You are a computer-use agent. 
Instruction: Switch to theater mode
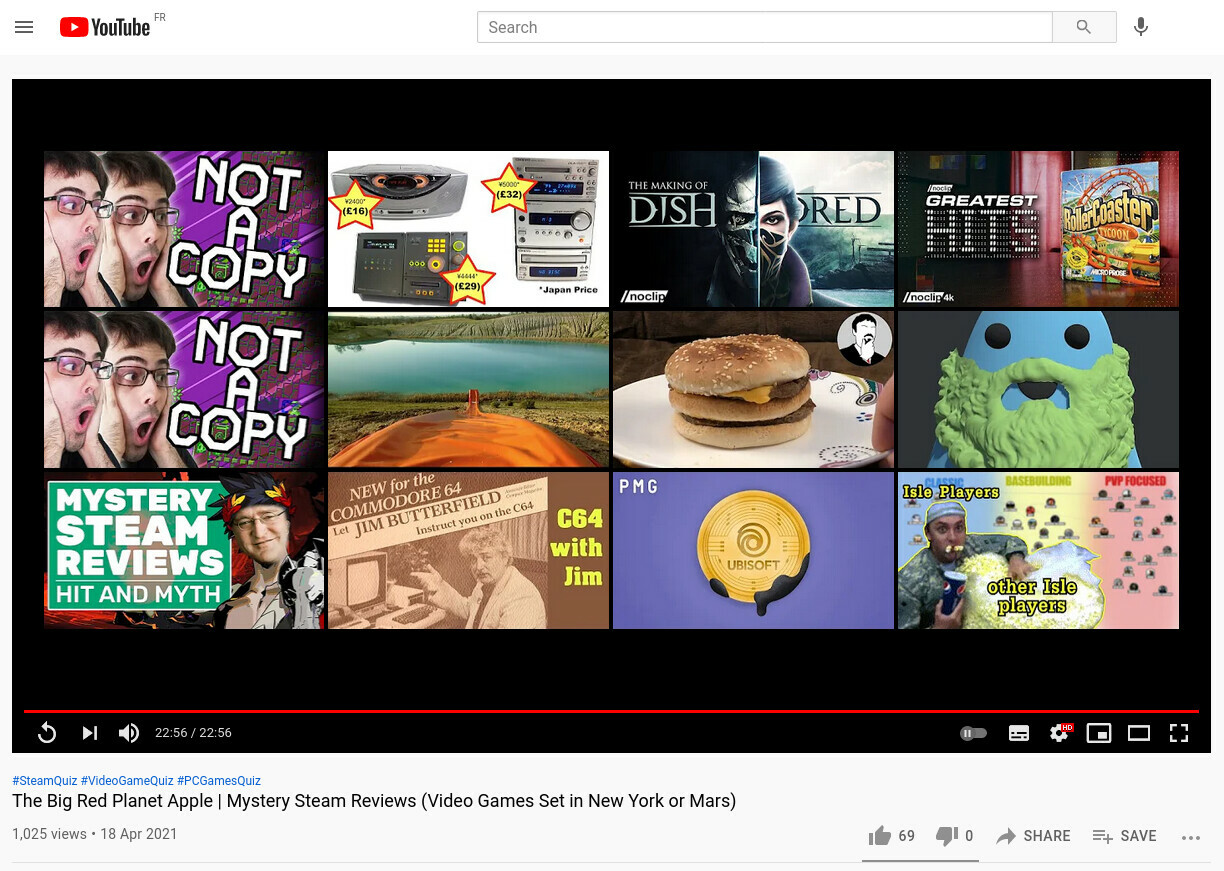[1139, 733]
